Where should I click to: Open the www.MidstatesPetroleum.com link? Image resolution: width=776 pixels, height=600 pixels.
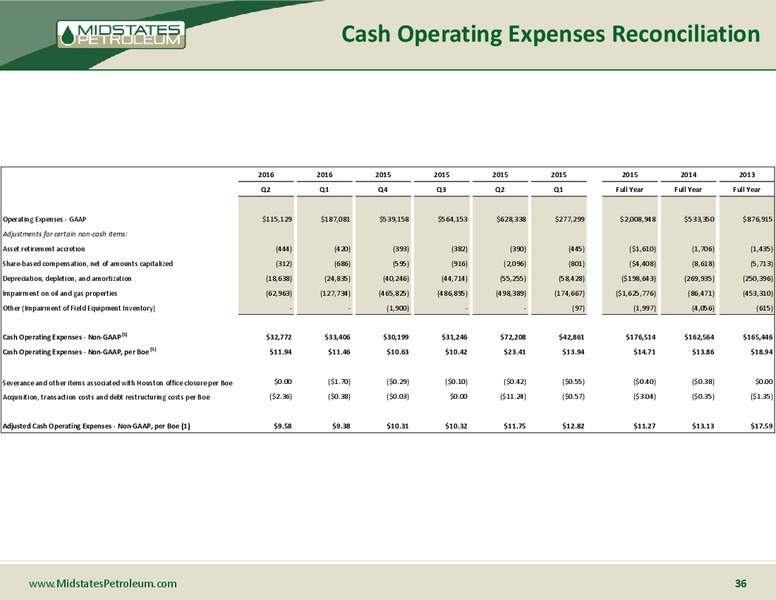point(103,583)
